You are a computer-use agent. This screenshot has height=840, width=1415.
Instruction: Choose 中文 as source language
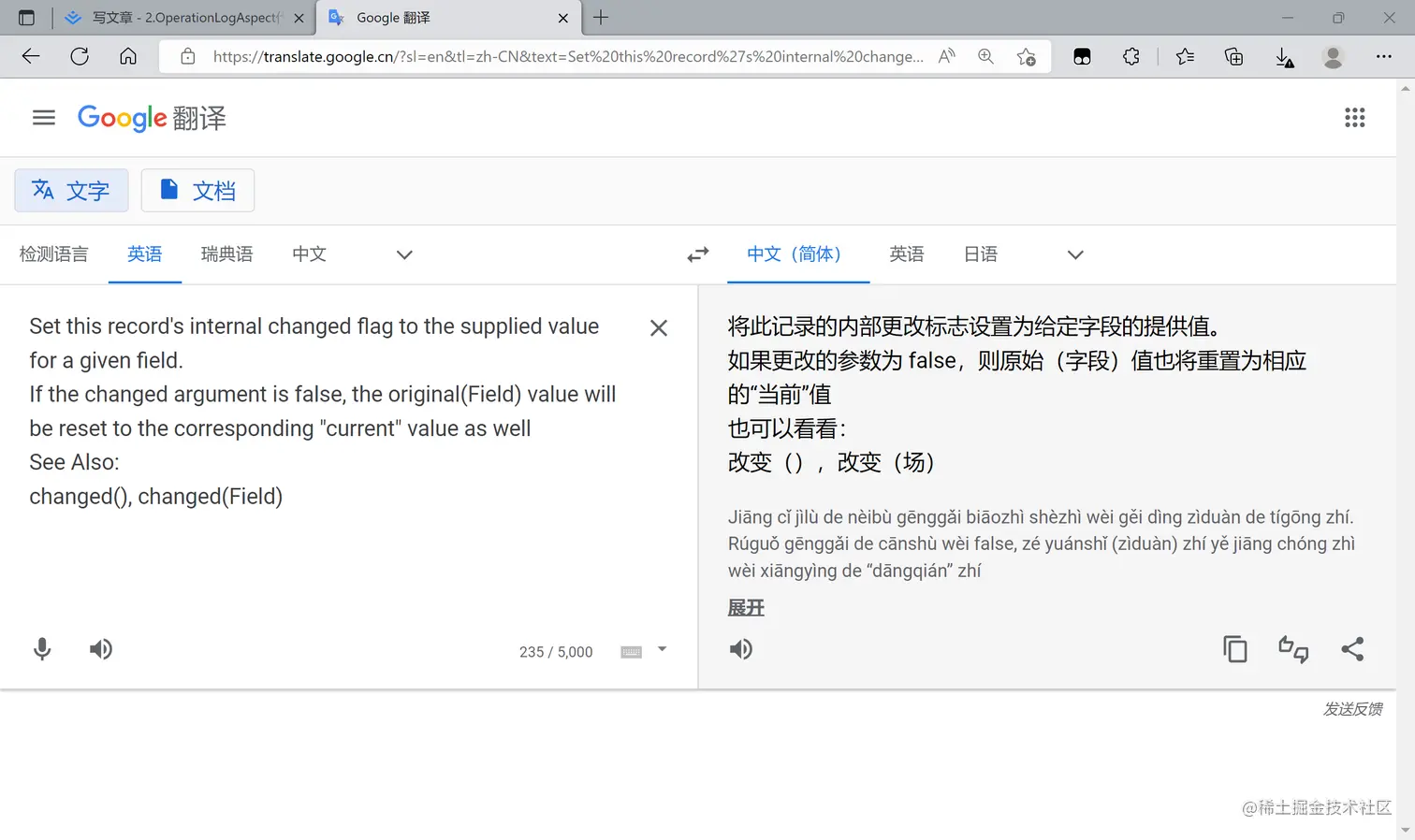coord(309,254)
